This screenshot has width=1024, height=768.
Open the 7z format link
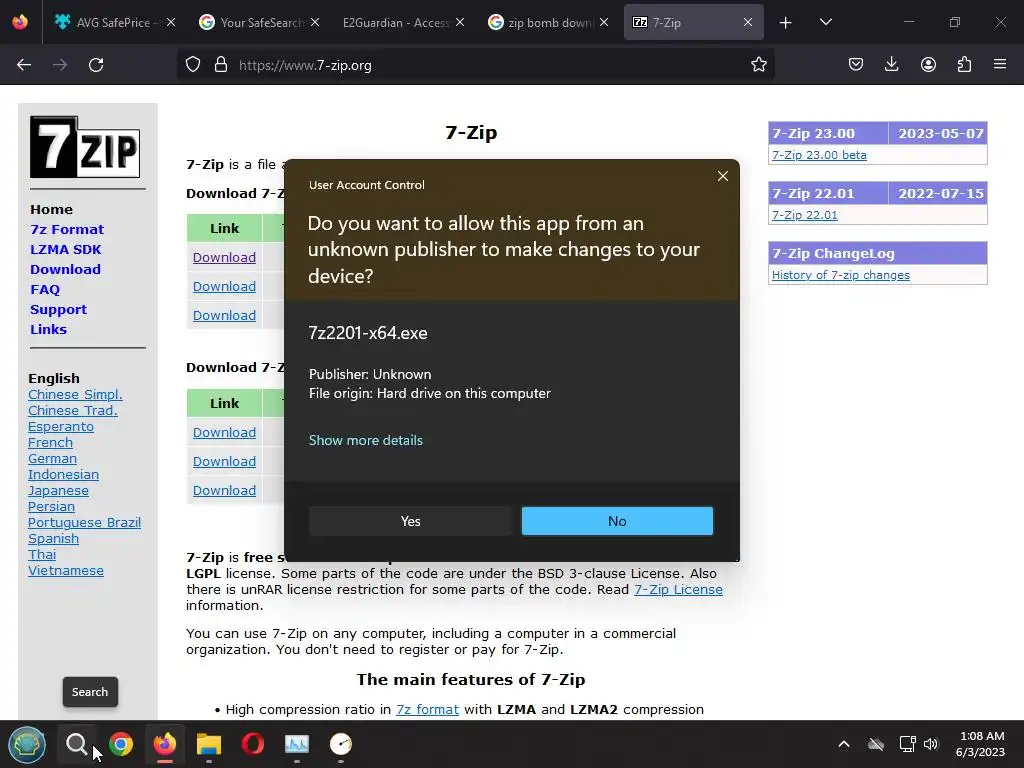click(427, 709)
